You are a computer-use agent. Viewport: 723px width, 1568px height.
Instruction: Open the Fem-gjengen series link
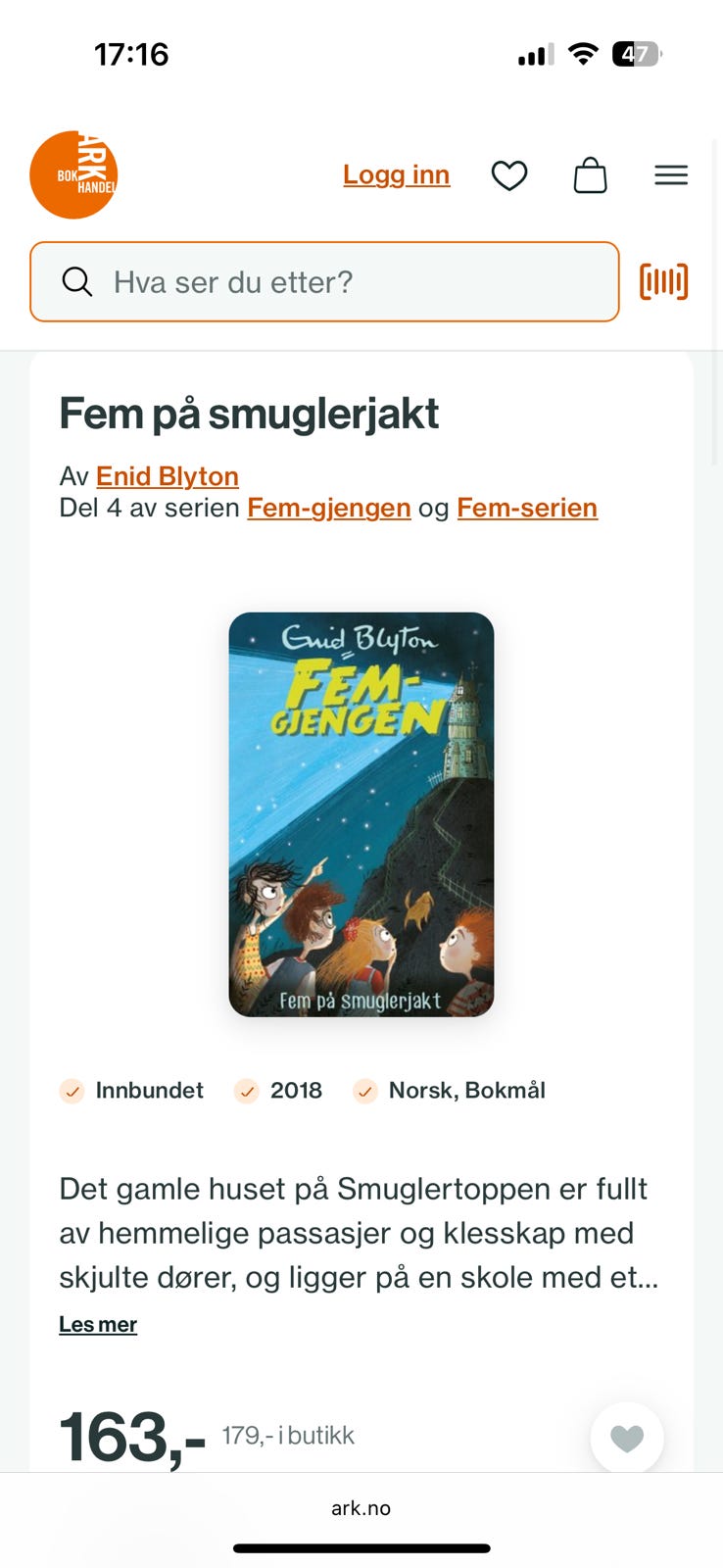click(329, 508)
